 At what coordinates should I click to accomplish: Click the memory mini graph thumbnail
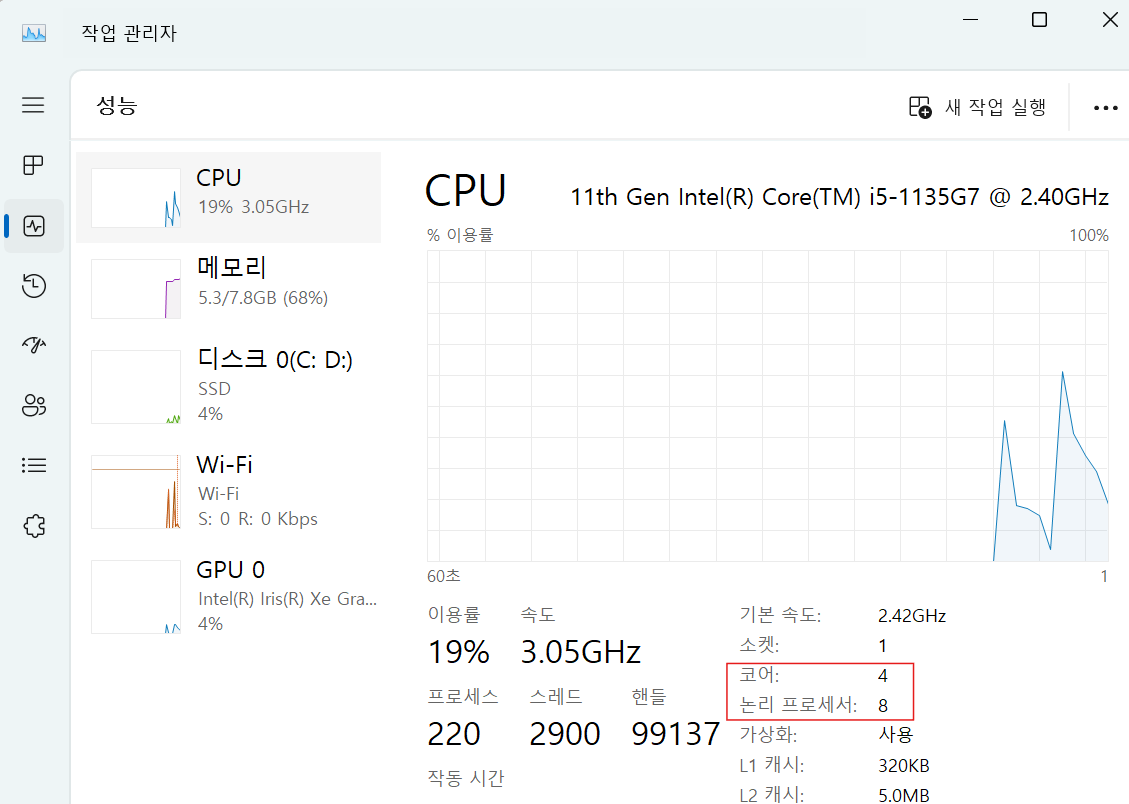135,289
